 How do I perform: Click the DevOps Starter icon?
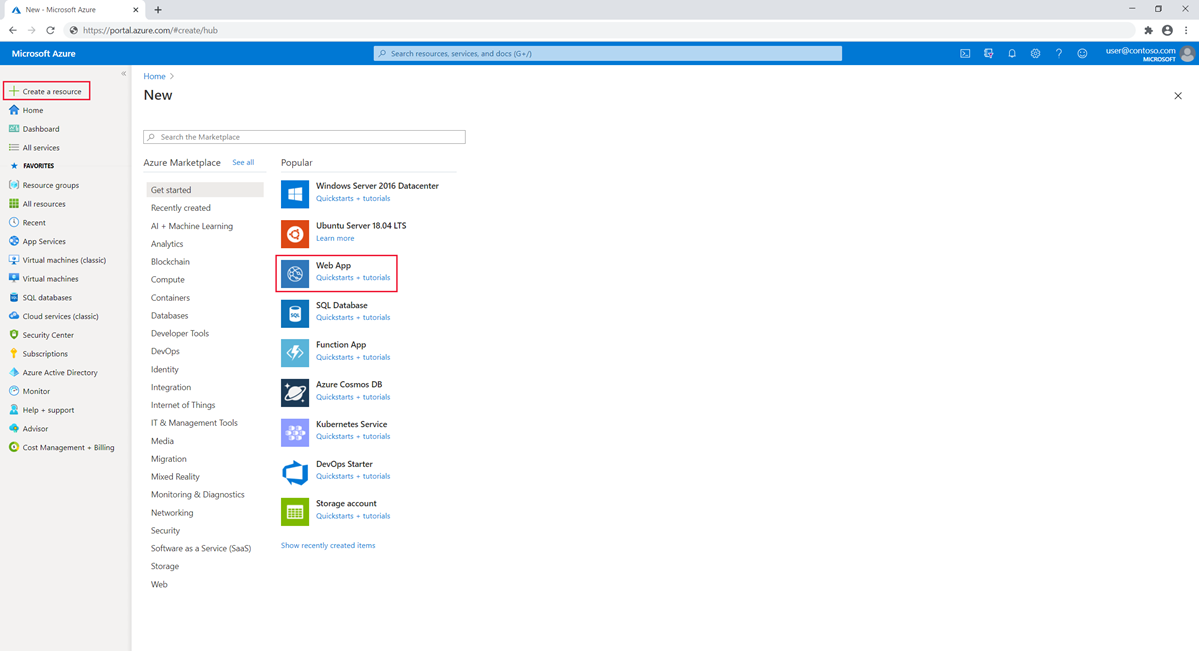(294, 472)
